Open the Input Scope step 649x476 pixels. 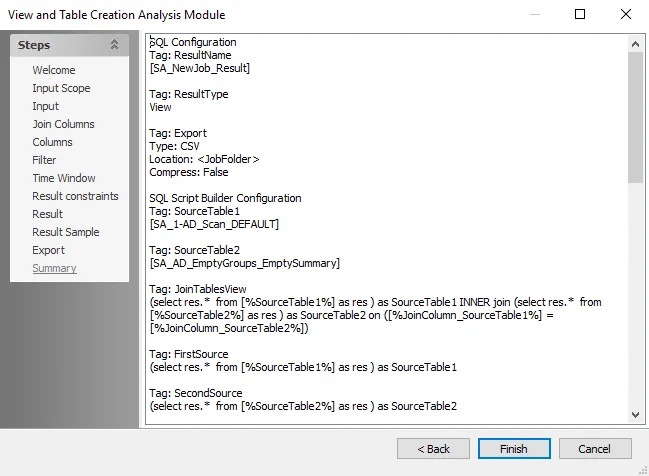(61, 88)
